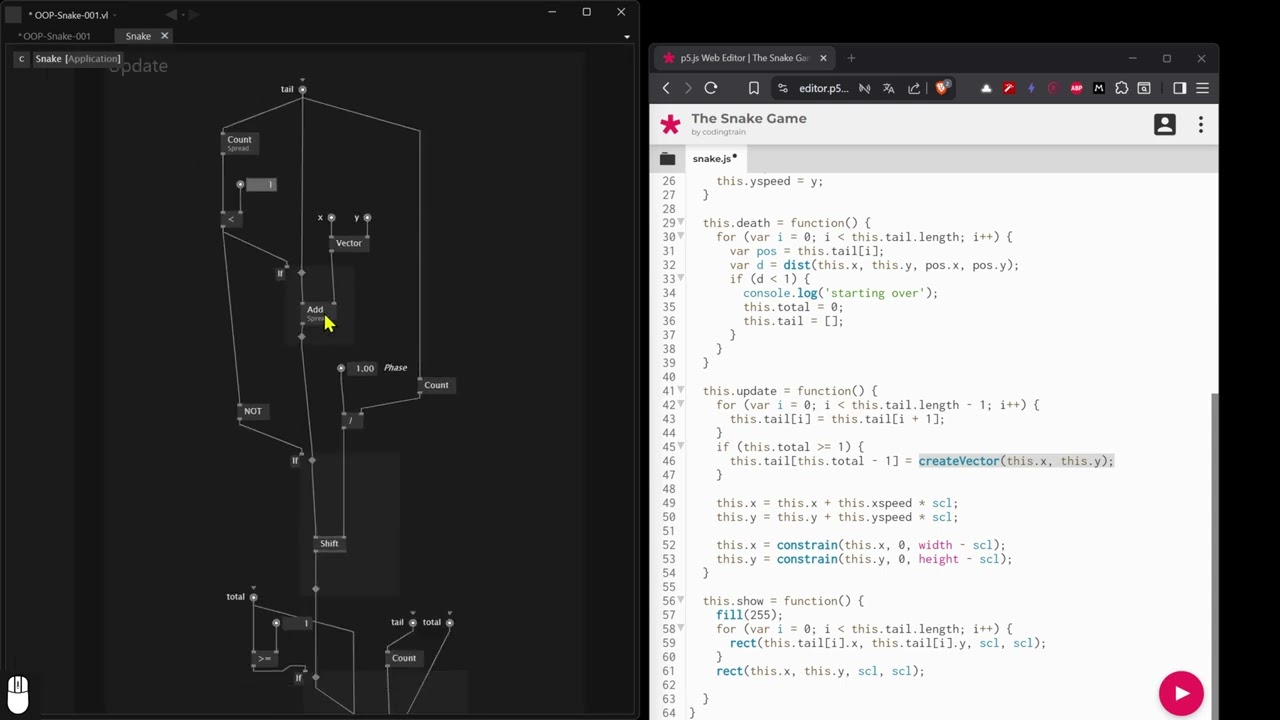Click the C category button beside Snake
1280x720 pixels.
[x=21, y=59]
